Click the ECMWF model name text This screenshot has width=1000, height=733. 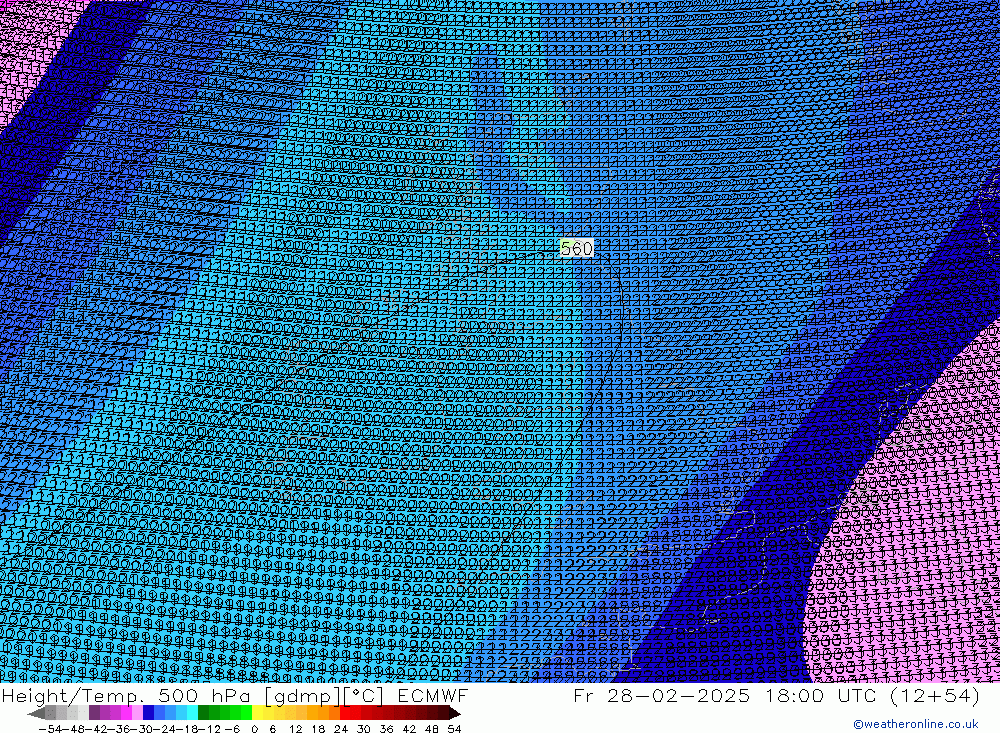point(433,695)
